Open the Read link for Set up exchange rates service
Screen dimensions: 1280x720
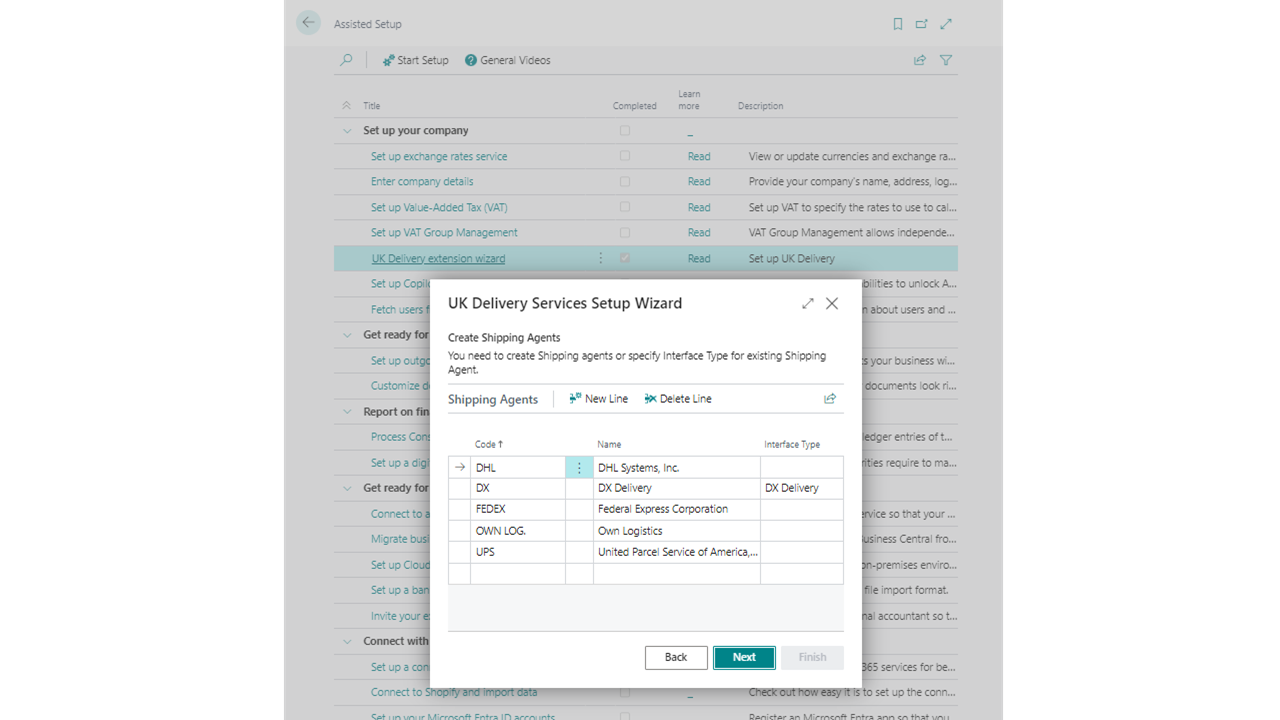point(698,156)
